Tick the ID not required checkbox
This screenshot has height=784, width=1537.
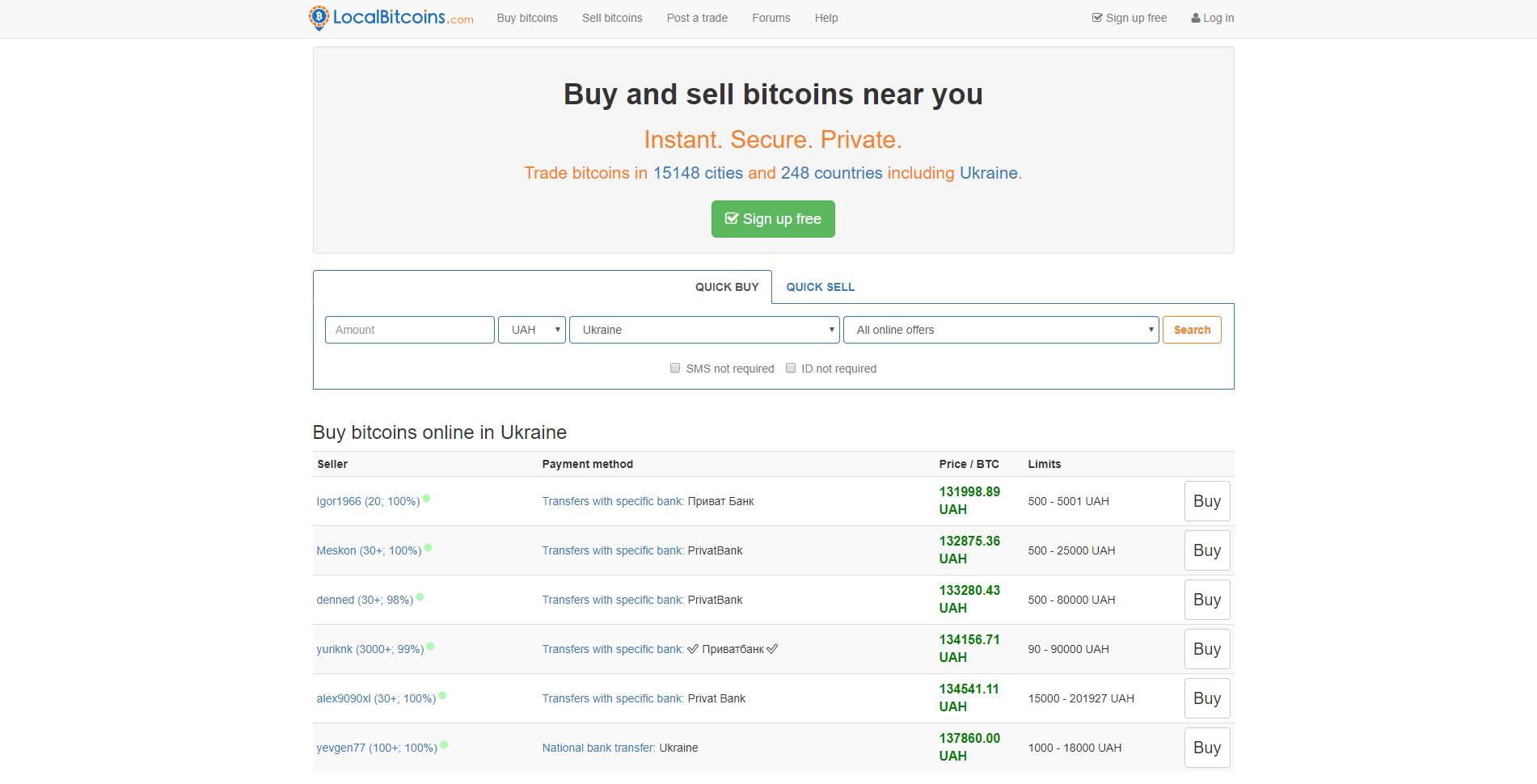tap(791, 368)
